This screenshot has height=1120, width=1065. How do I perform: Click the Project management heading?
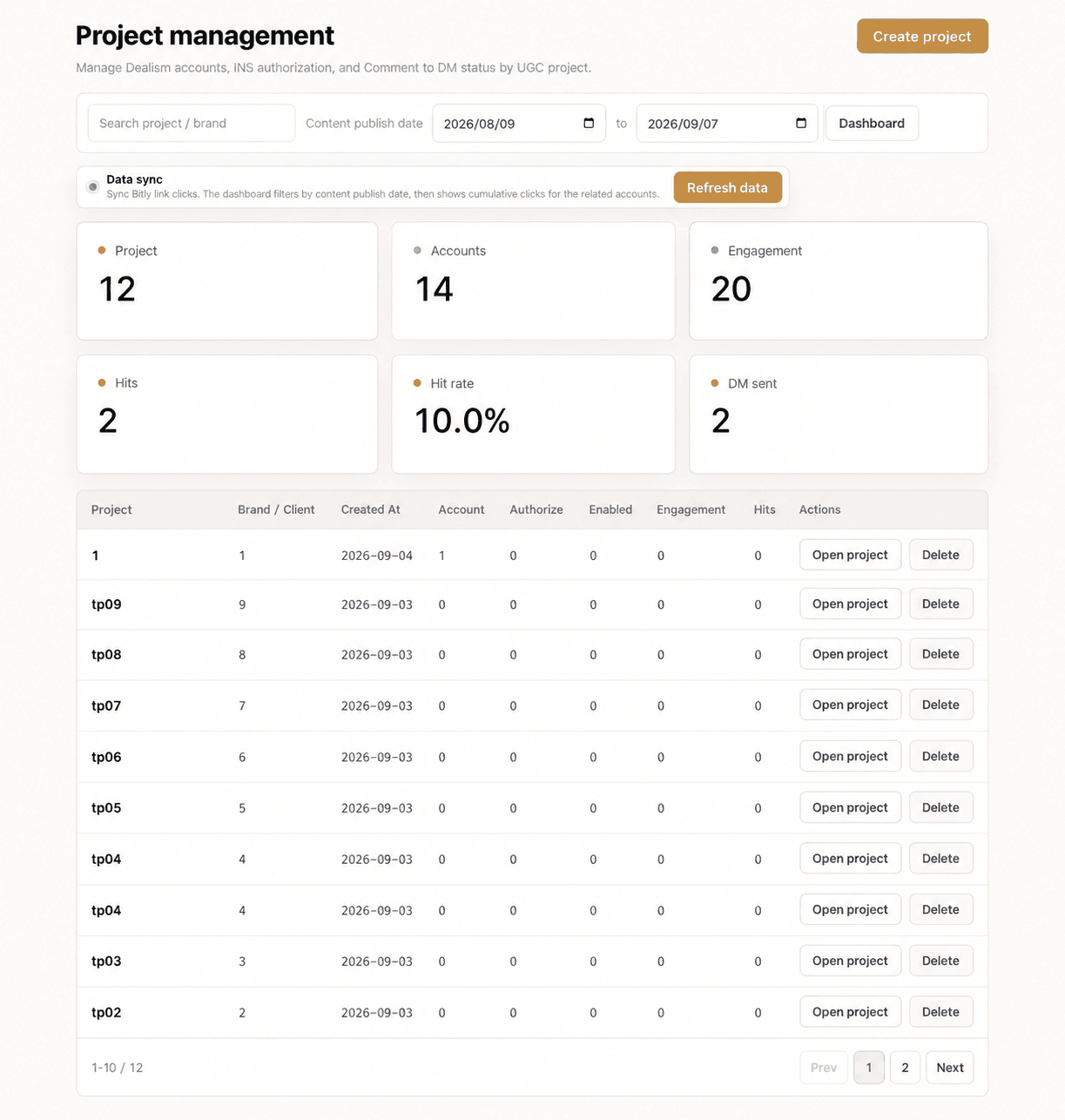pyautogui.click(x=205, y=36)
